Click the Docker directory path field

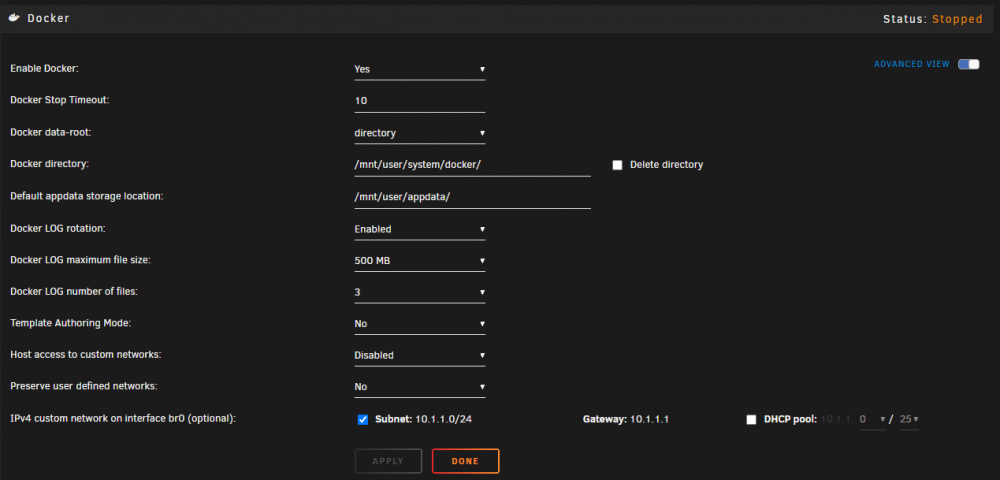[473, 164]
